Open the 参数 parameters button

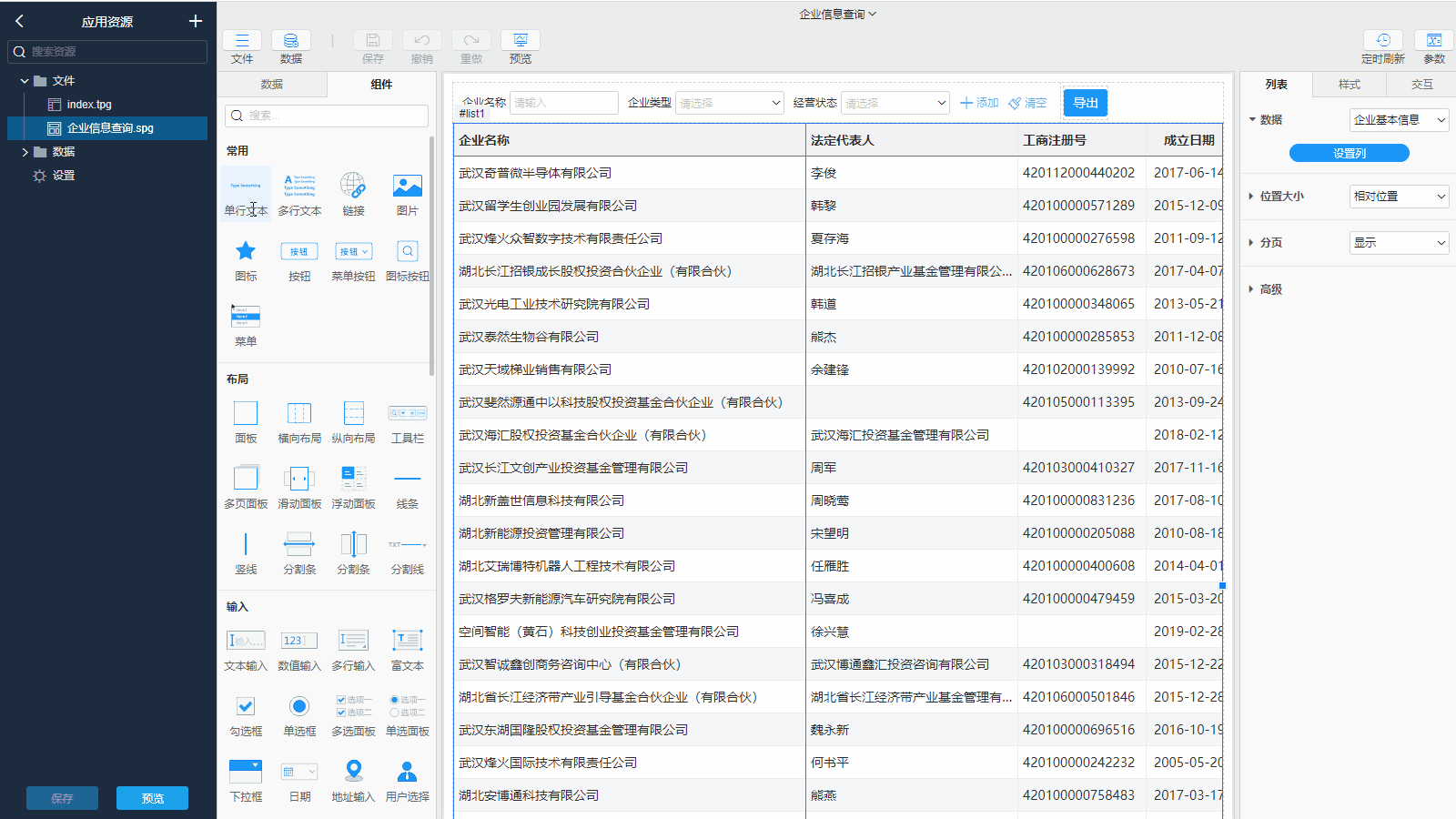(x=1434, y=47)
